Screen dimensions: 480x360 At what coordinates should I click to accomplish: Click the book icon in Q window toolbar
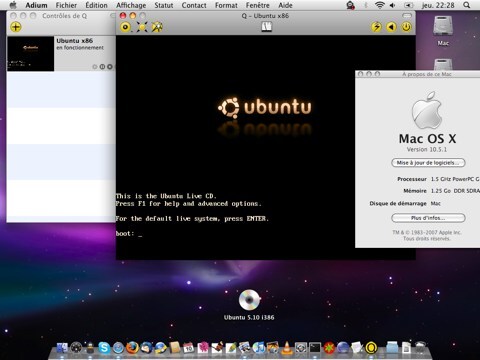point(266,27)
